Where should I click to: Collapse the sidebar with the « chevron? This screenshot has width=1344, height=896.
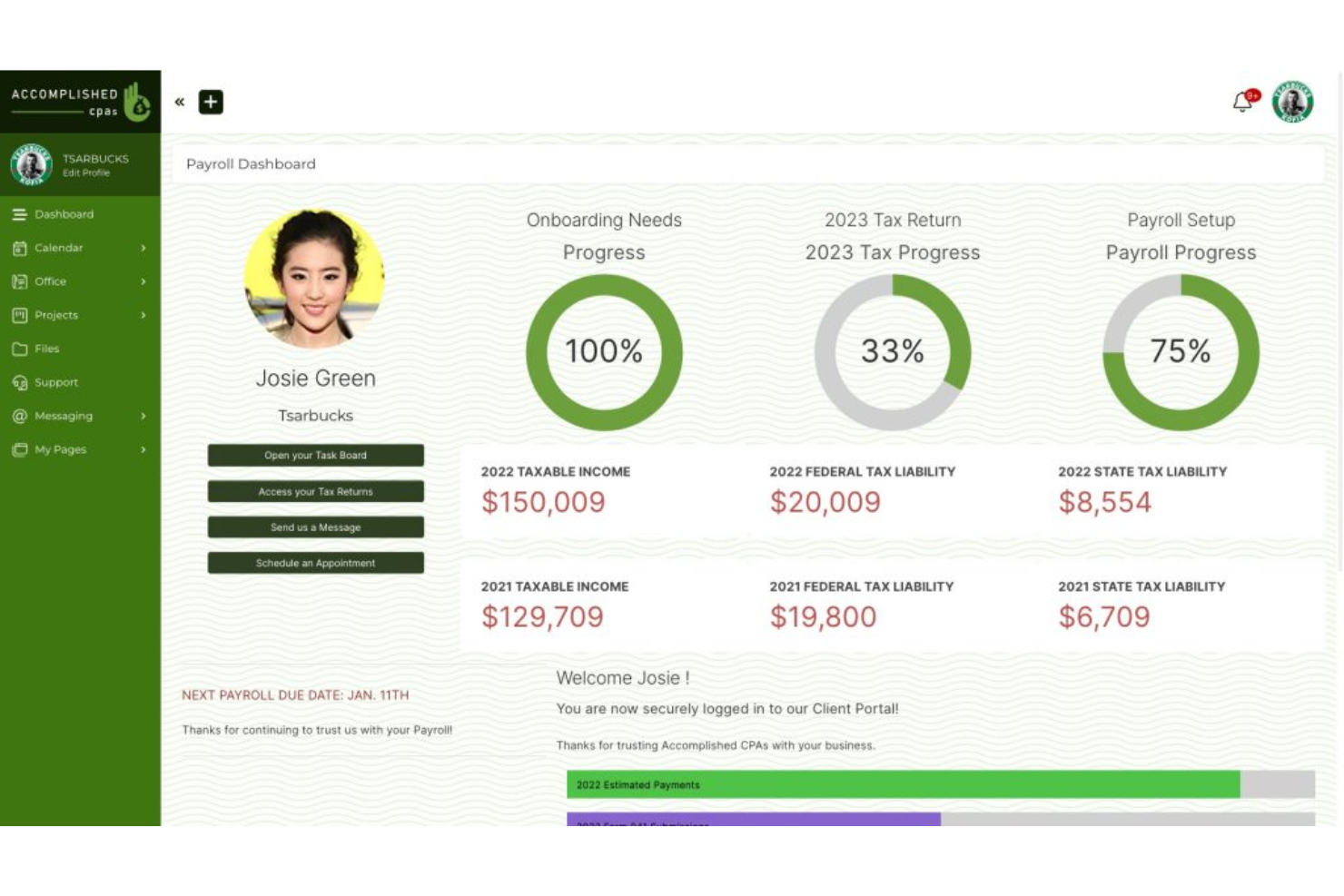(x=178, y=102)
